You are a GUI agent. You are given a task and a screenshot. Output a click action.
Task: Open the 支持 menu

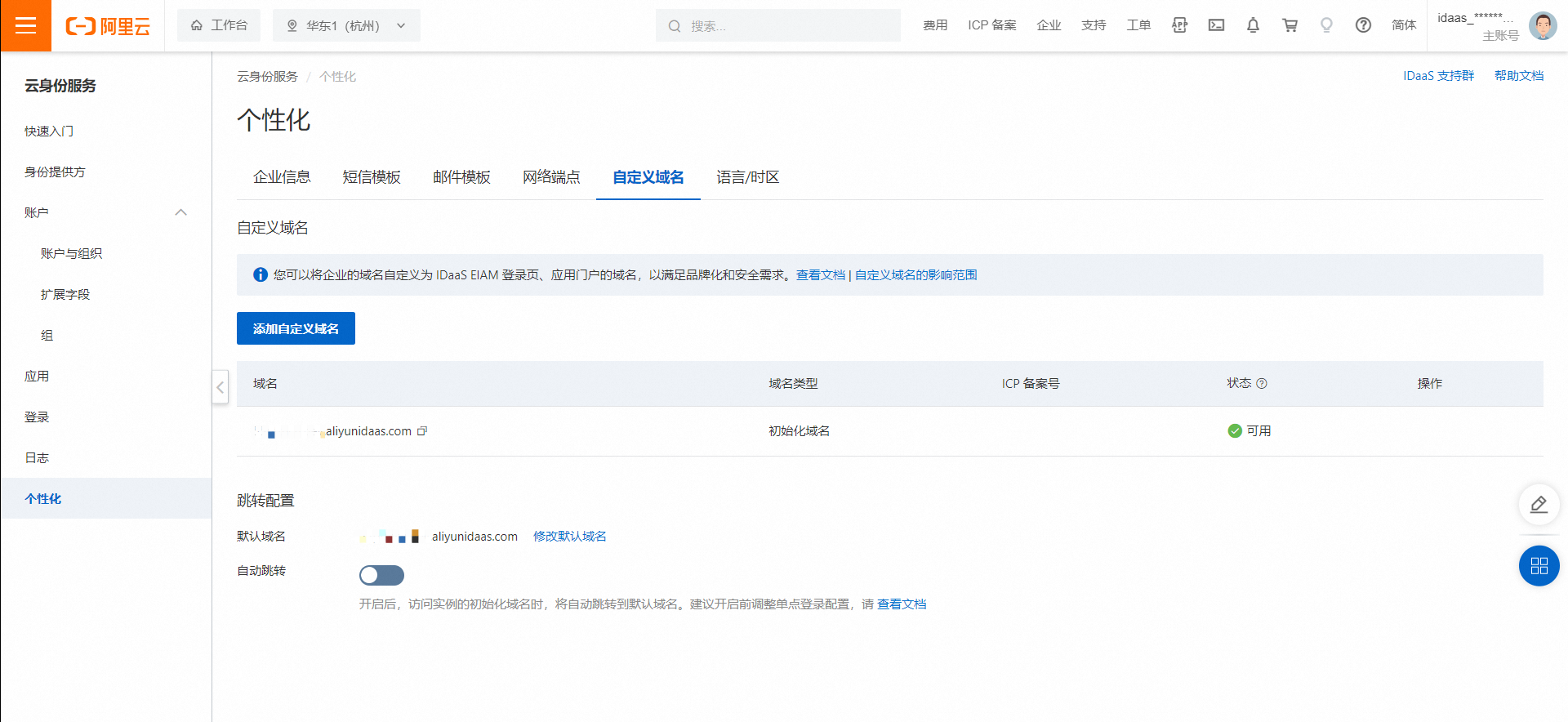click(1094, 25)
